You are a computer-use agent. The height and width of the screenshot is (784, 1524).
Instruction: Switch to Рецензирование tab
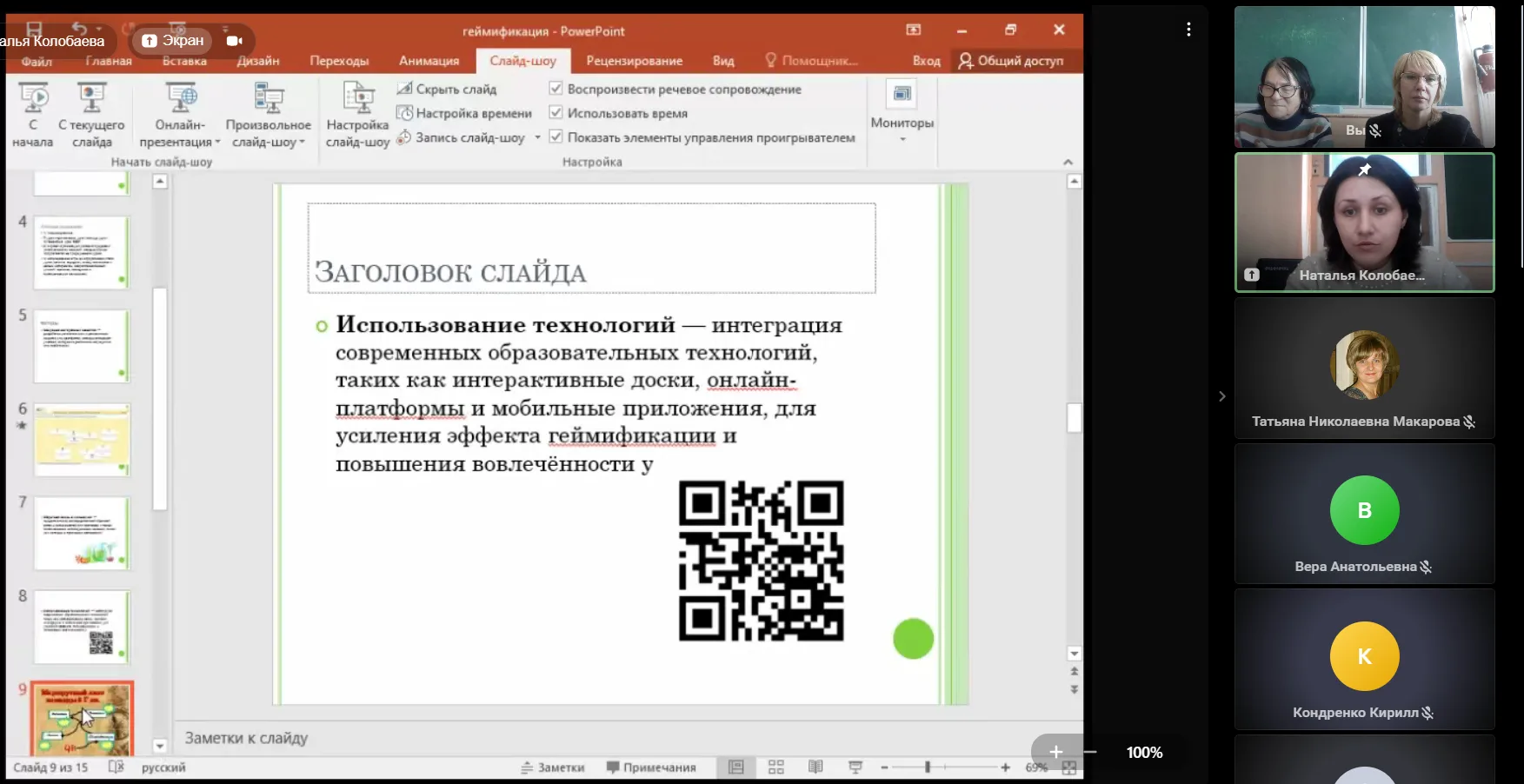point(634,61)
